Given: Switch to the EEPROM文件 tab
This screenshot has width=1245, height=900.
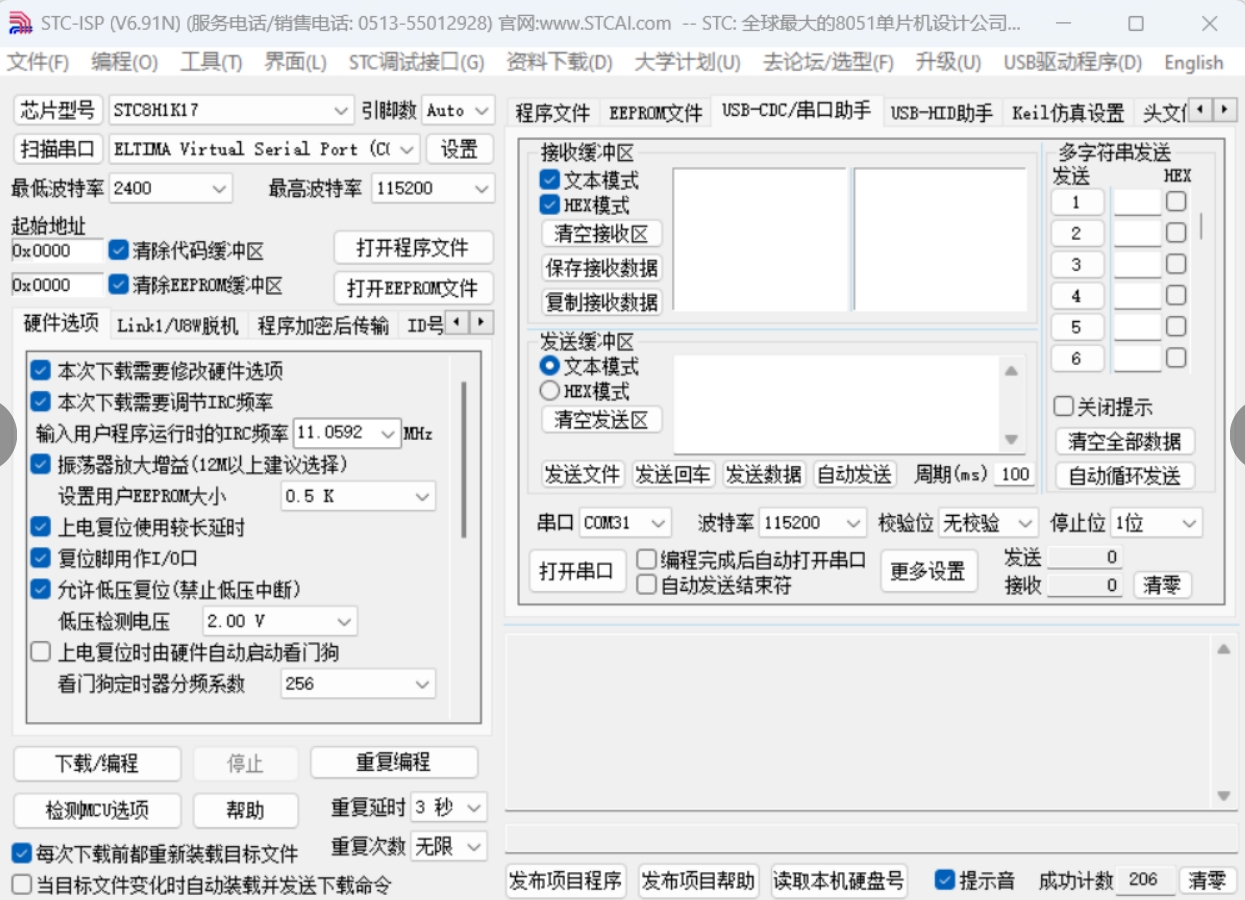Looking at the screenshot, I should click(656, 113).
